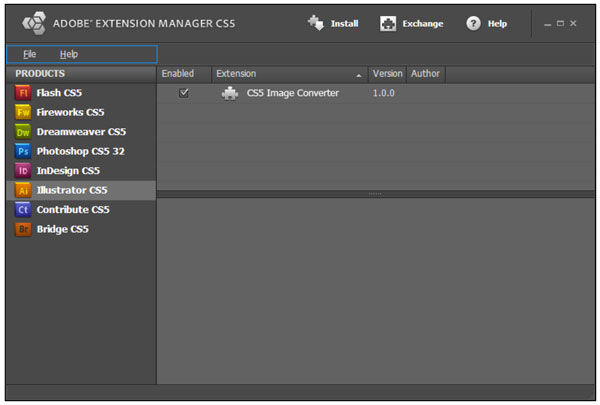Select the Contribute CS5 icon
600x405 pixels.
[x=23, y=210]
